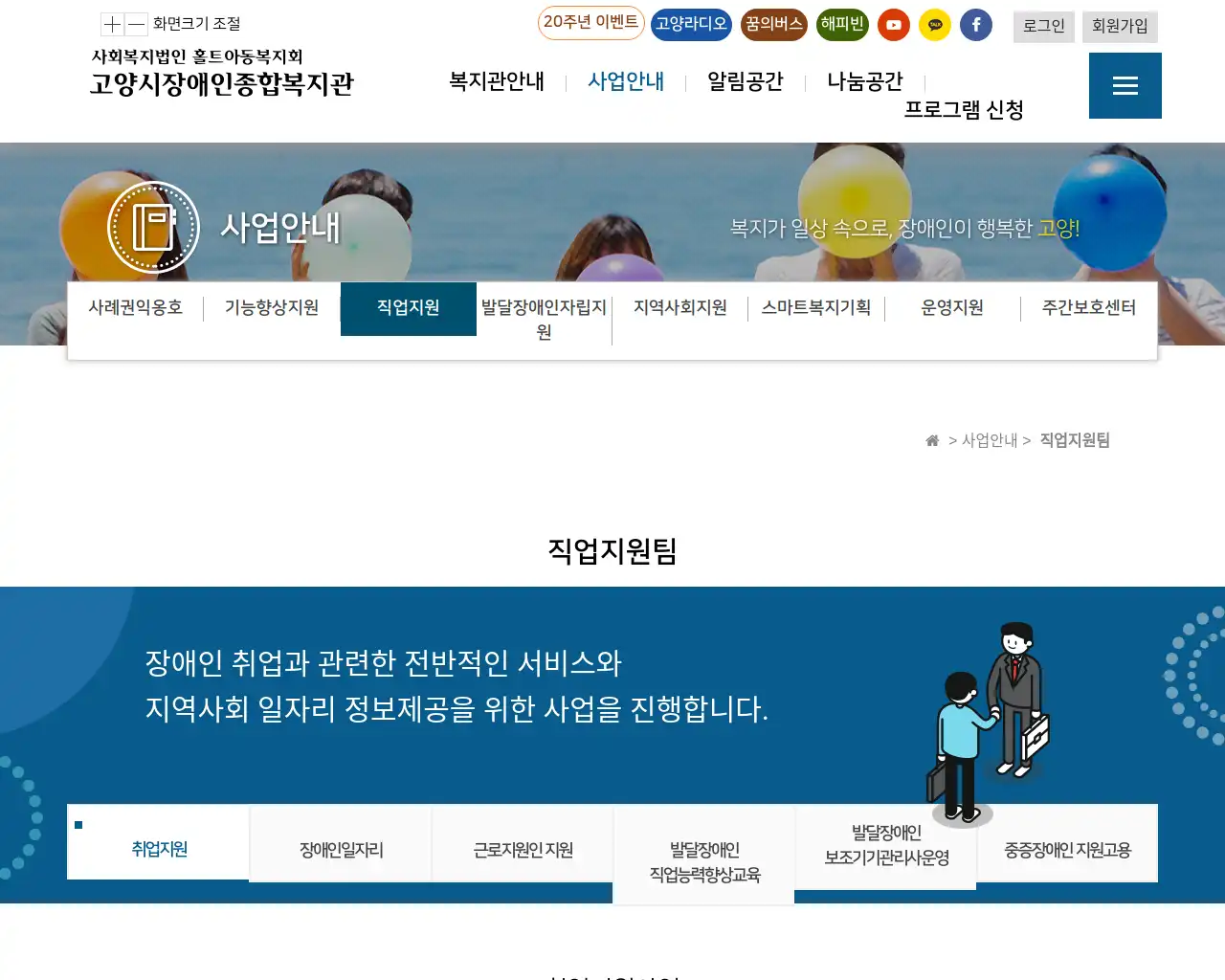The height and width of the screenshot is (980, 1225).
Task: Select the 사례권익옹호 submenu
Action: pos(136,308)
